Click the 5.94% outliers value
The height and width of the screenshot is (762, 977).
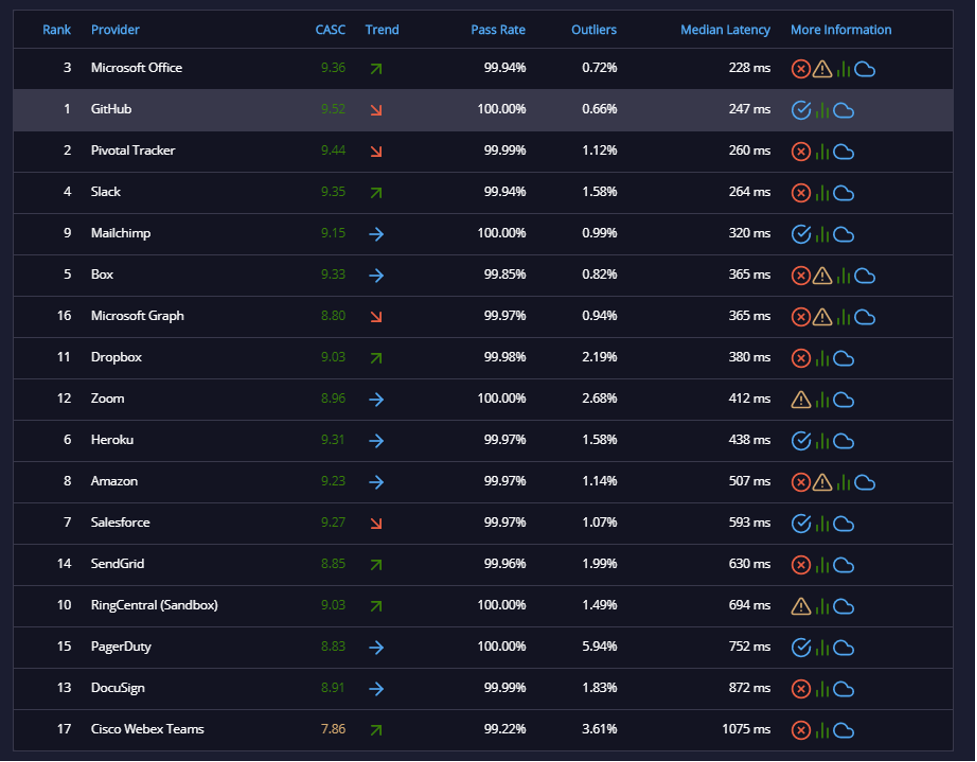tap(599, 646)
